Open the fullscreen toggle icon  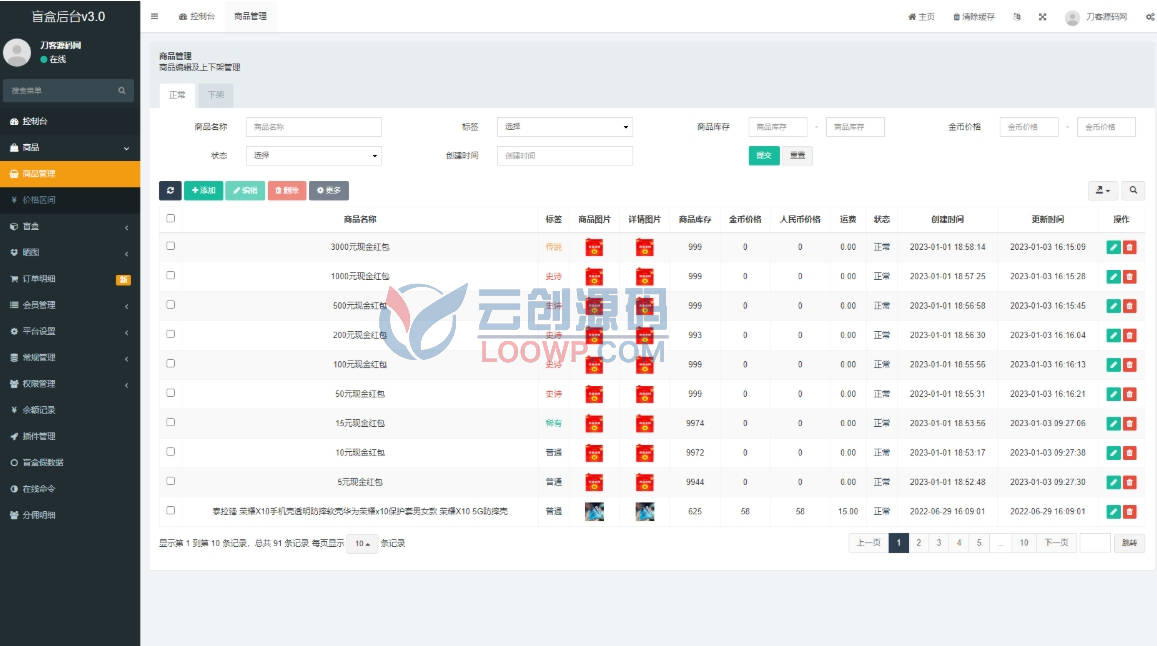coord(1043,16)
